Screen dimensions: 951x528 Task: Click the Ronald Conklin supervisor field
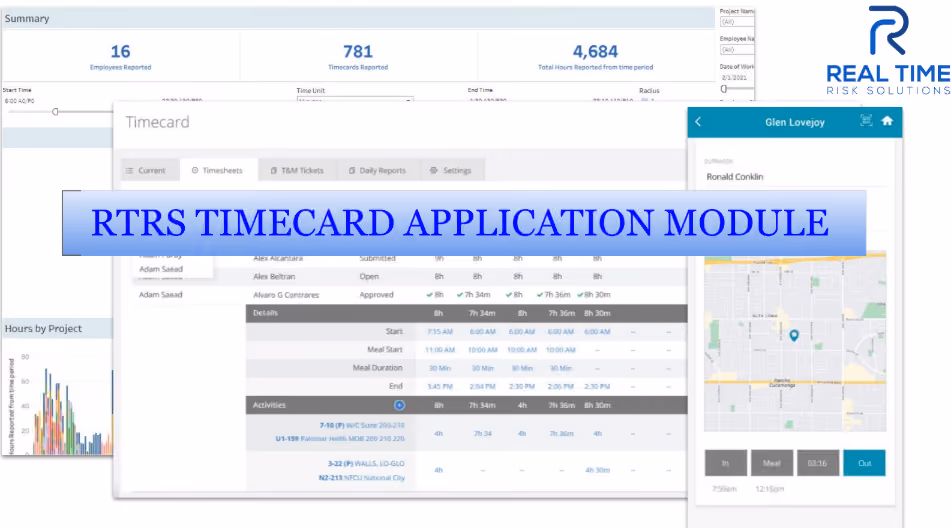point(795,177)
